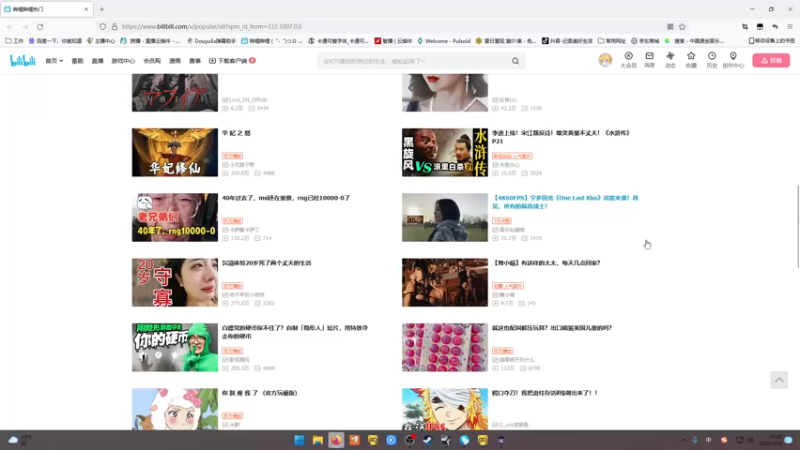Image resolution: width=800 pixels, height=450 pixels.
Task: Open 华妃修仙 video thumbnail
Action: coord(174,152)
